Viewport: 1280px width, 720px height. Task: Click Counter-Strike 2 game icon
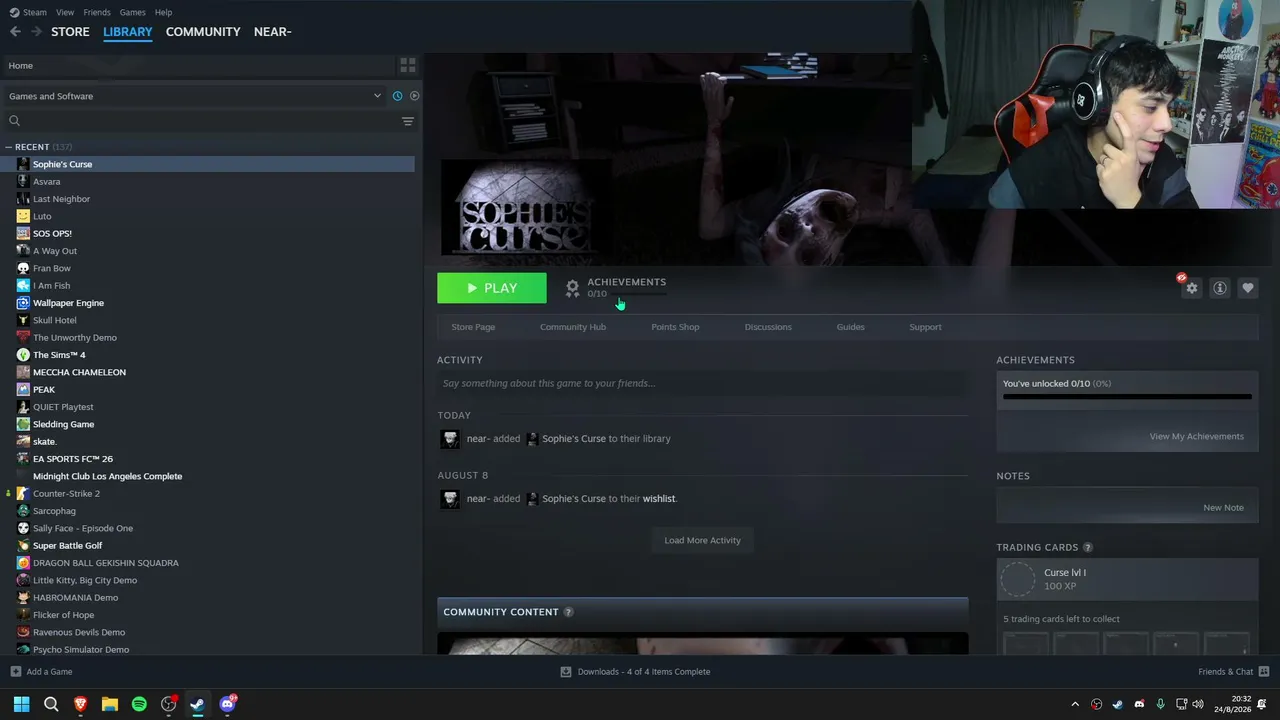23,494
